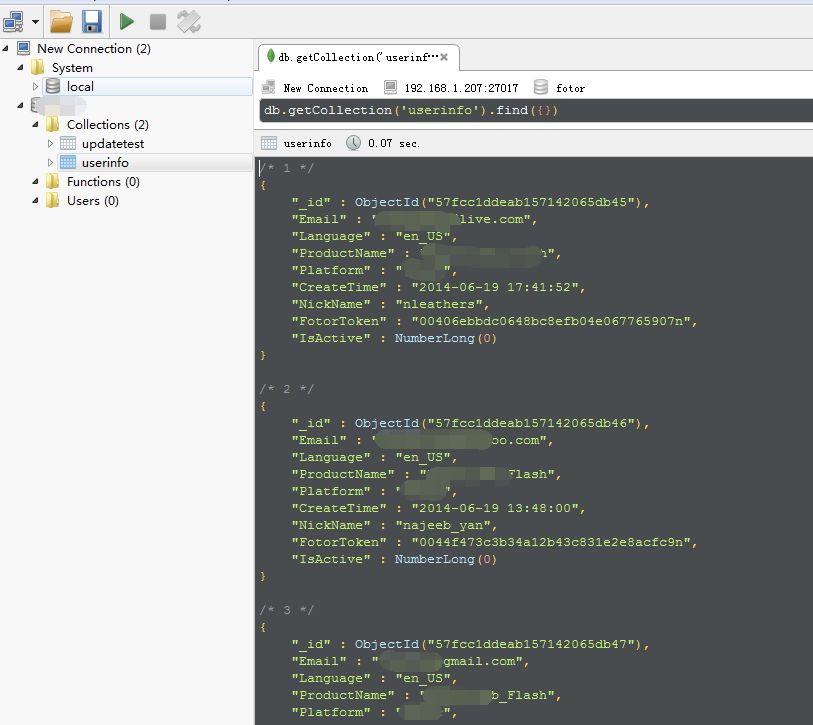Click the fotor database label in query bar
This screenshot has height=725, width=813.
point(570,88)
